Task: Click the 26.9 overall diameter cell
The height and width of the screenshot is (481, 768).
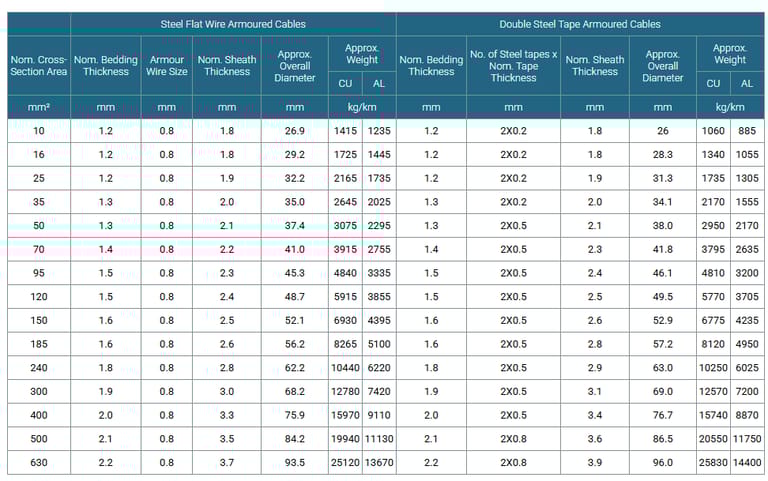Action: [294, 131]
